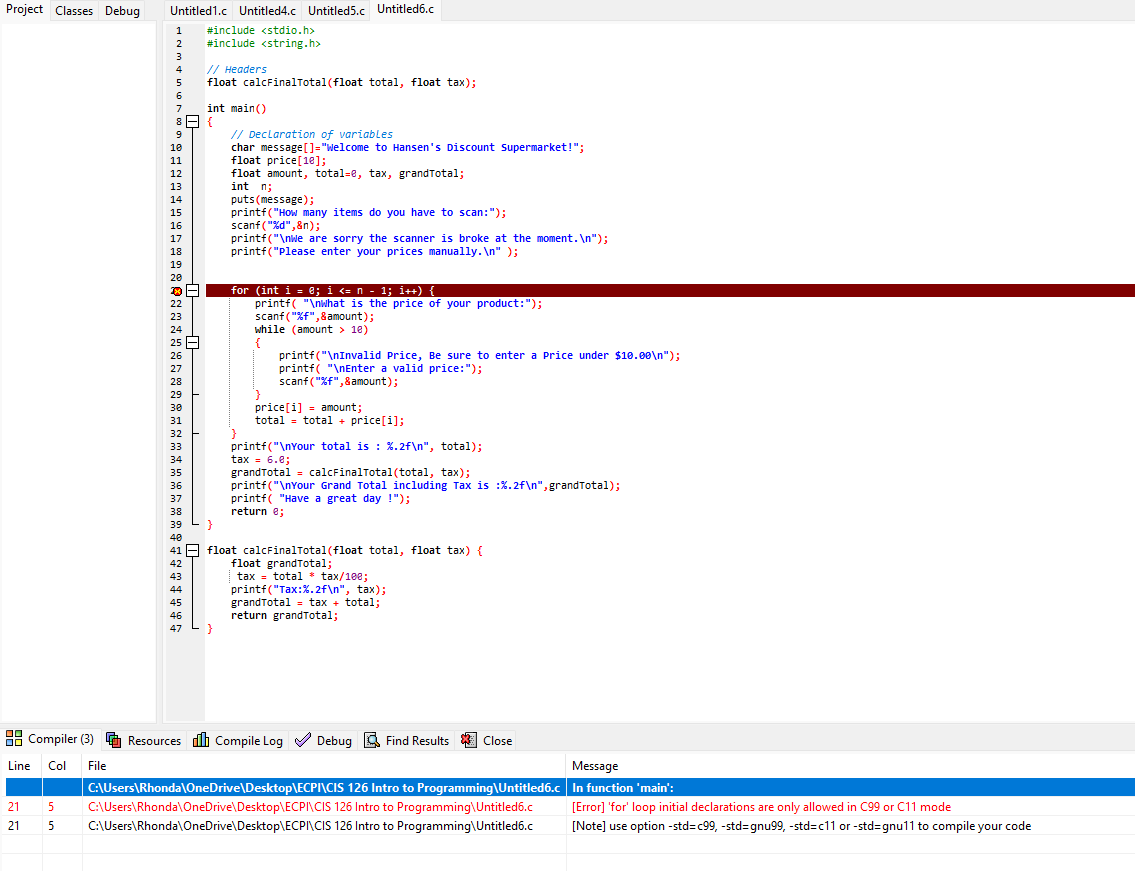This screenshot has height=871, width=1135.
Task: Open the Compiler output panel
Action: point(49,738)
